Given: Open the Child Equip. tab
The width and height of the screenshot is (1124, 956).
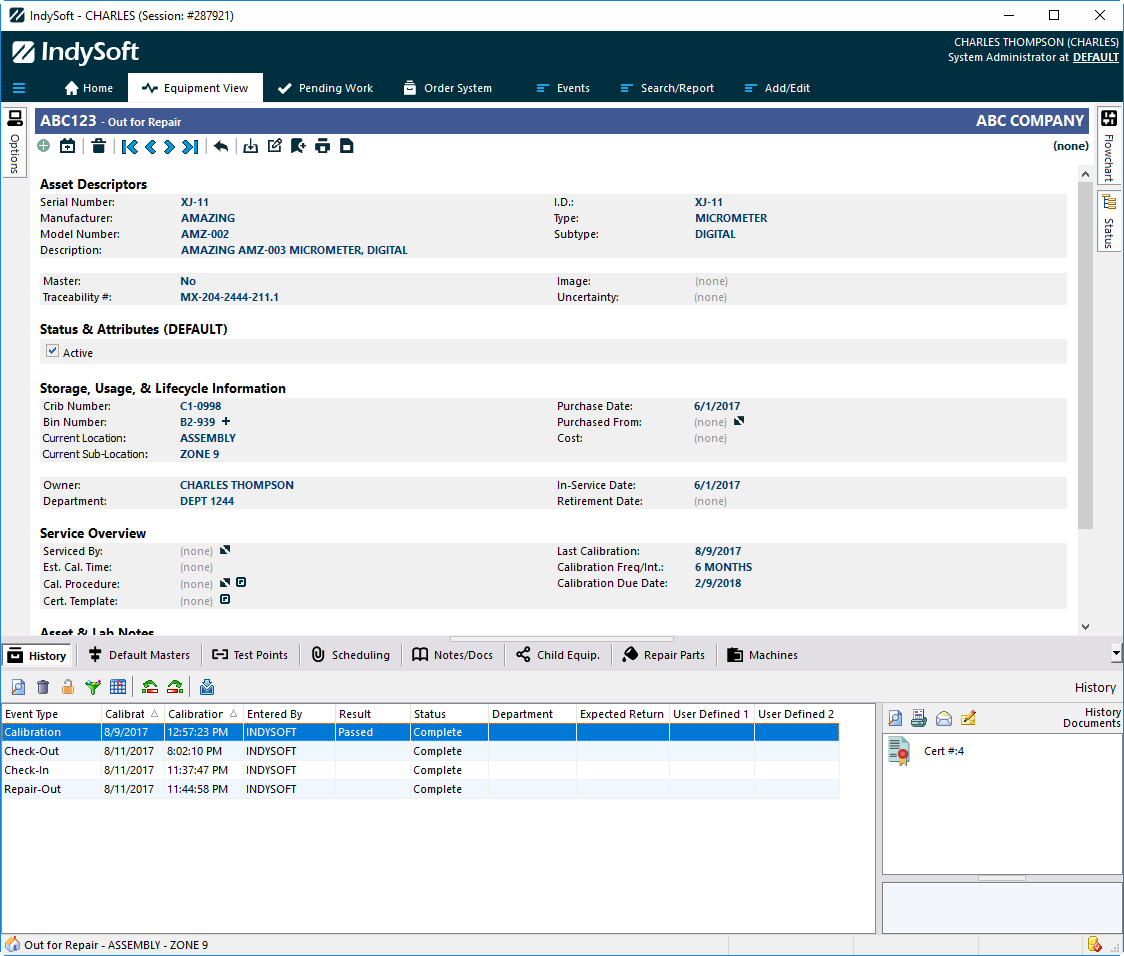Looking at the screenshot, I should [558, 655].
